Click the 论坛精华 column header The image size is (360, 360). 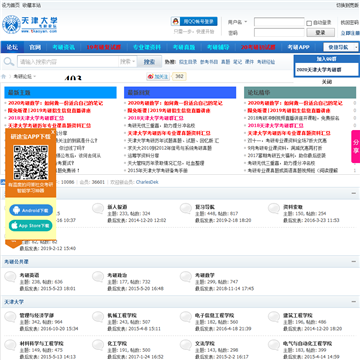300,93
